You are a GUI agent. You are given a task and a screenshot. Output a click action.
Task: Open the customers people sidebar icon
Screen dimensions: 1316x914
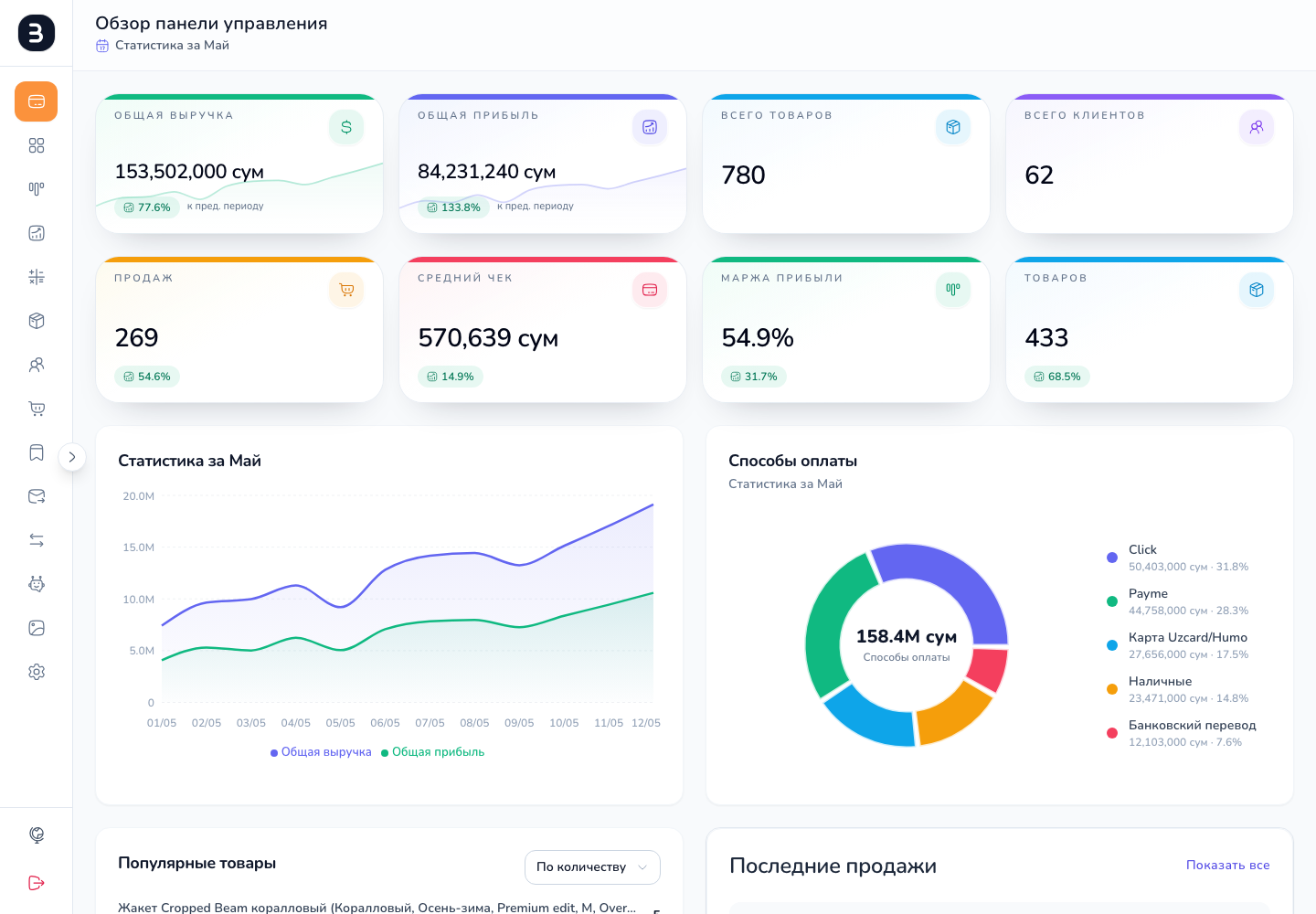click(x=37, y=365)
